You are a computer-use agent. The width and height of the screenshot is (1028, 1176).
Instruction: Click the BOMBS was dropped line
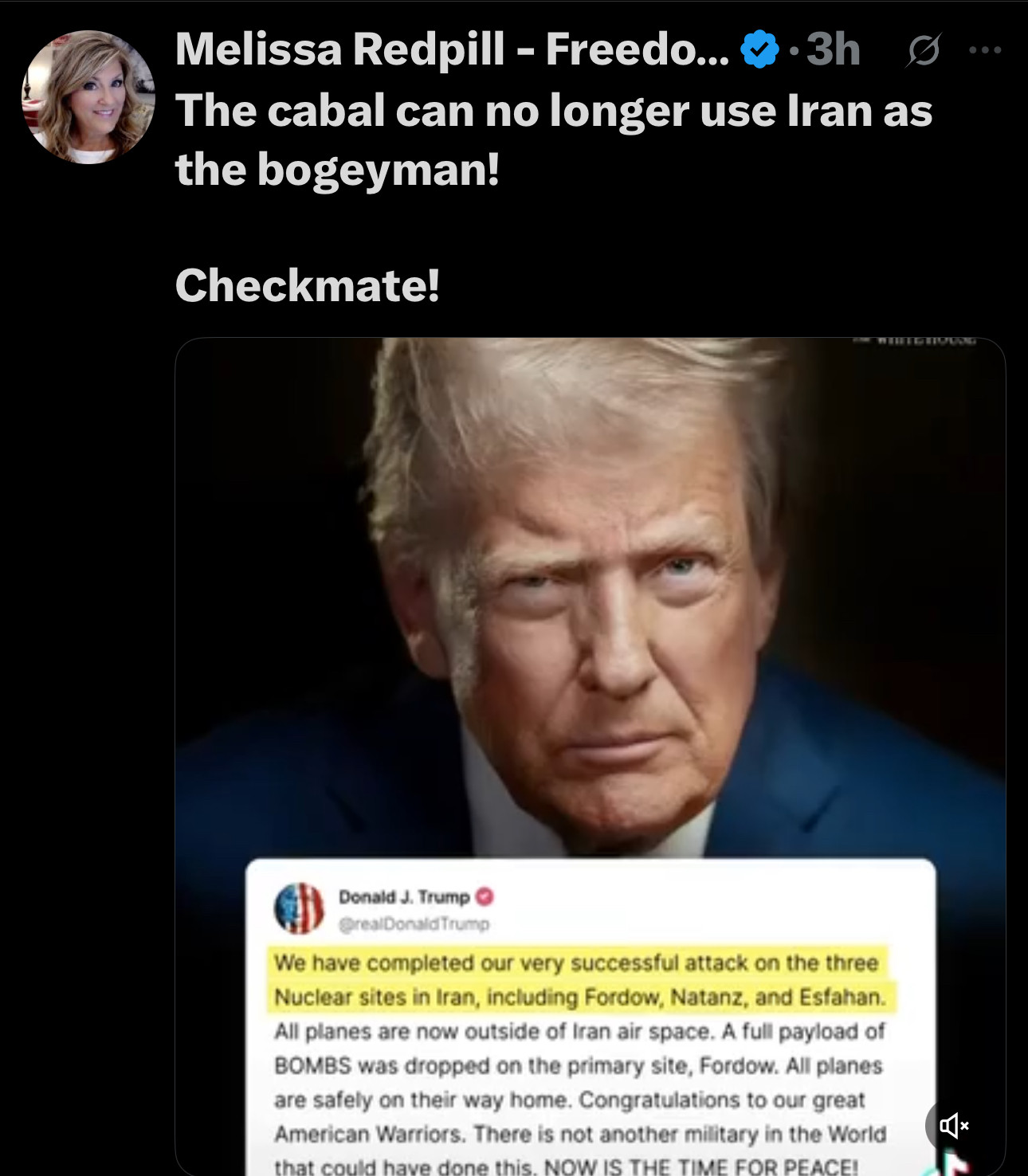(578, 1066)
